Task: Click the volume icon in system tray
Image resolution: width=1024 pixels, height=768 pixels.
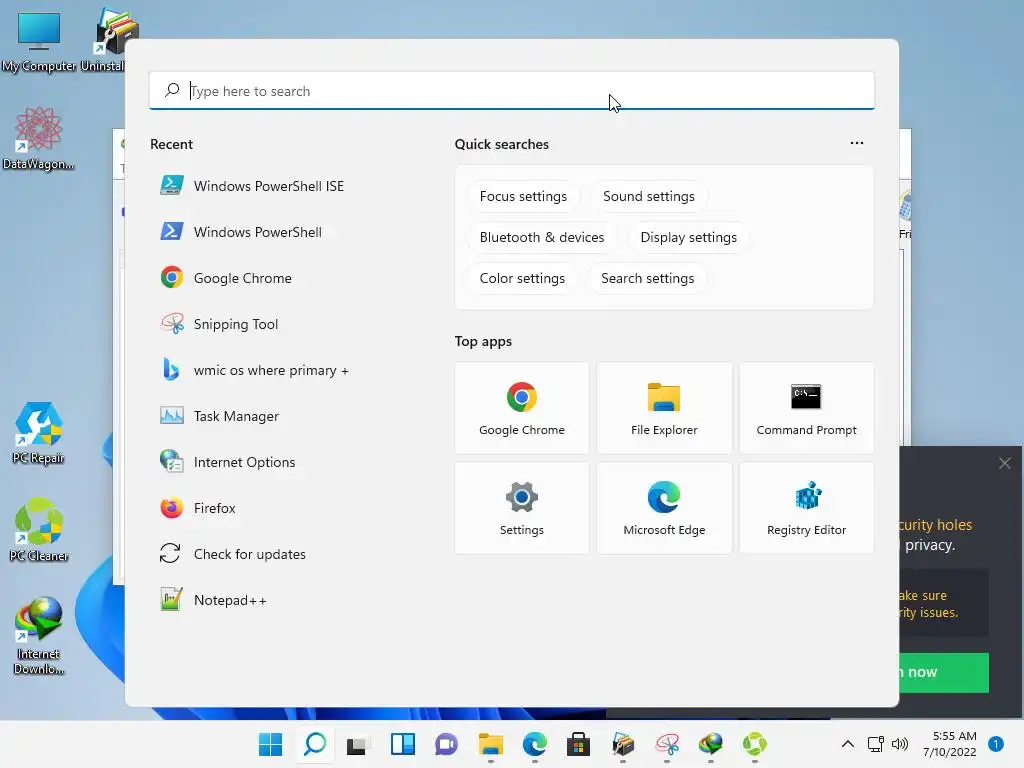Action: (900, 744)
